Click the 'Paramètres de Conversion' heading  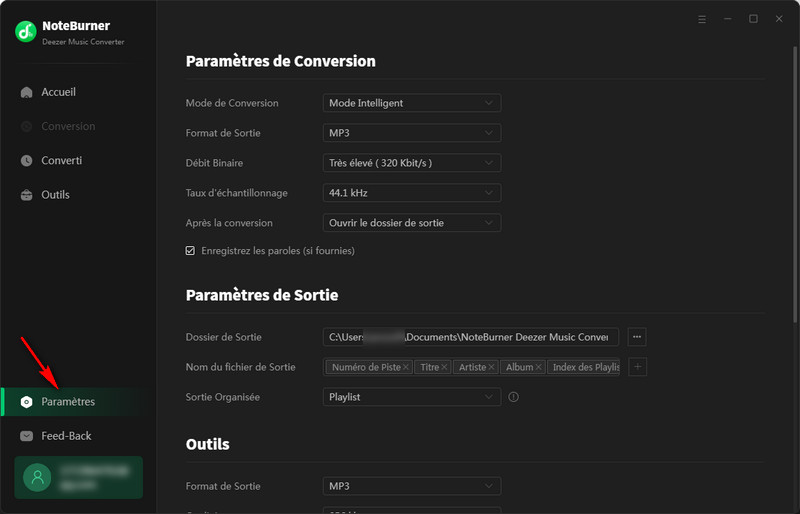(x=281, y=61)
